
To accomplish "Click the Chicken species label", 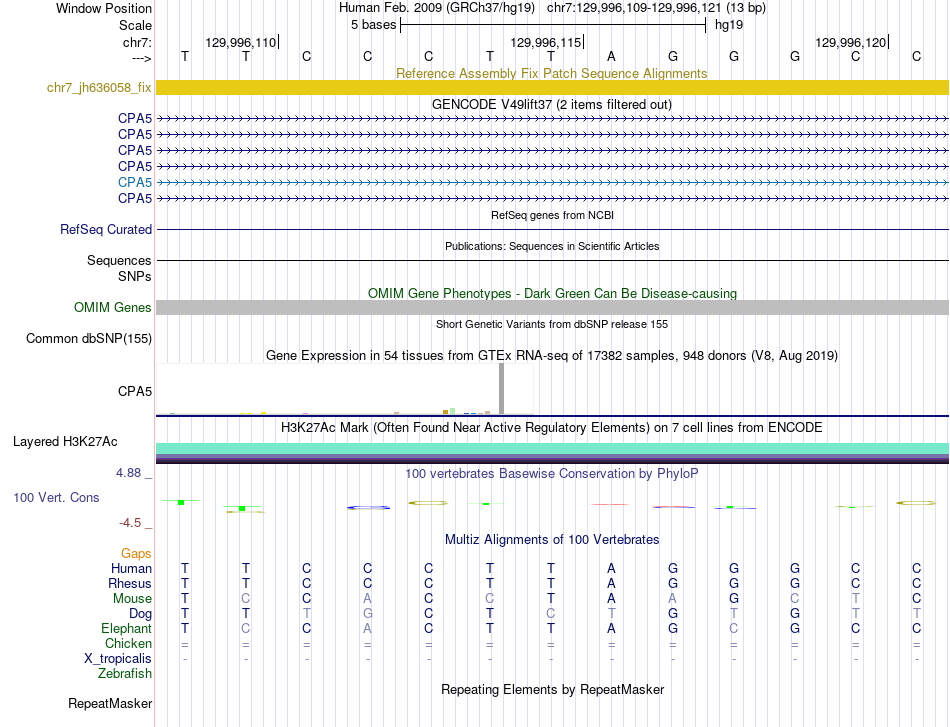I will click(x=128, y=643).
